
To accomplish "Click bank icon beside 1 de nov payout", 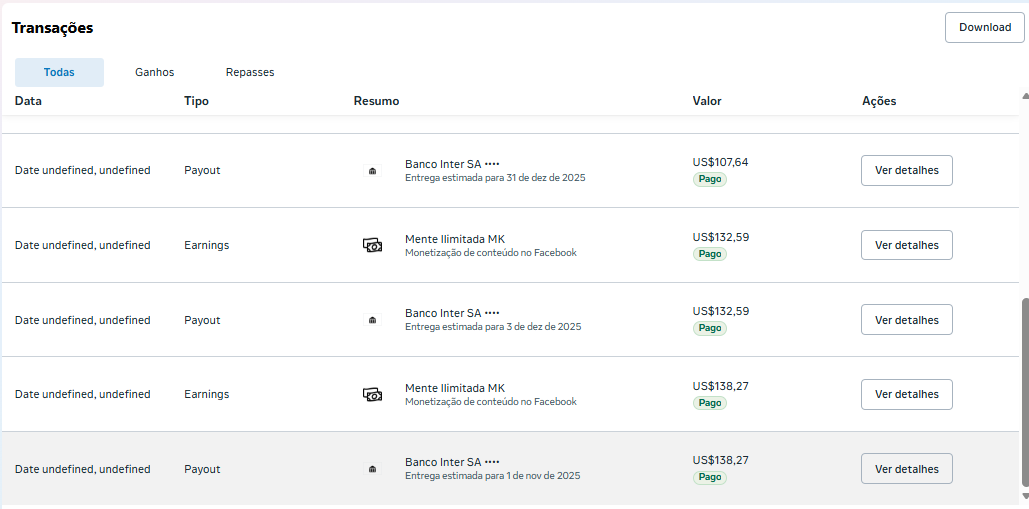I will [373, 469].
